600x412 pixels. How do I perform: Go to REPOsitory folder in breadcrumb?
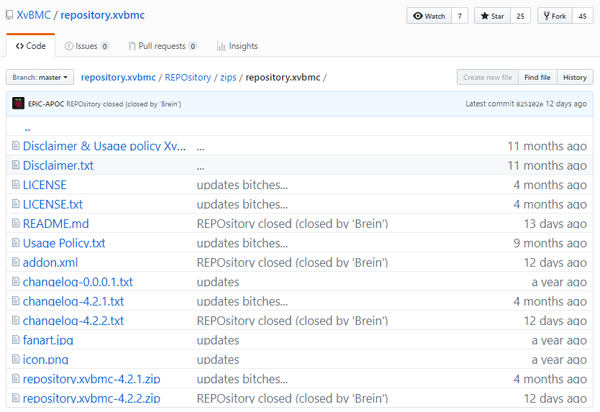(188, 77)
